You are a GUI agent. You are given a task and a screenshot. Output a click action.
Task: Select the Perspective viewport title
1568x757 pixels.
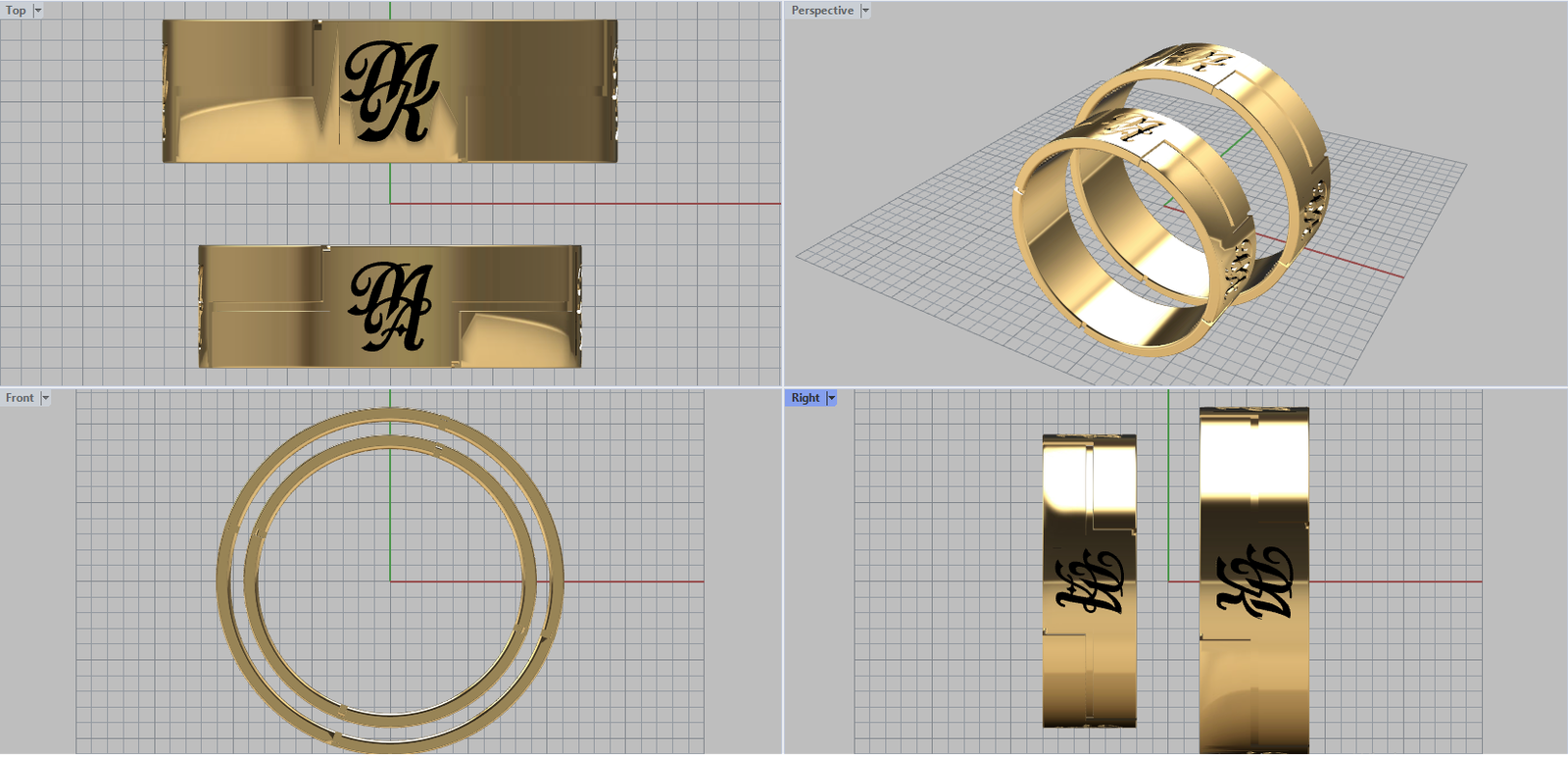point(822,11)
